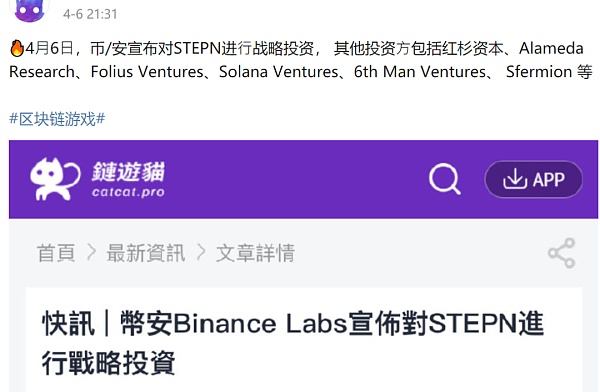Share the article using the share icon
The image size is (600, 392).
coord(562,253)
